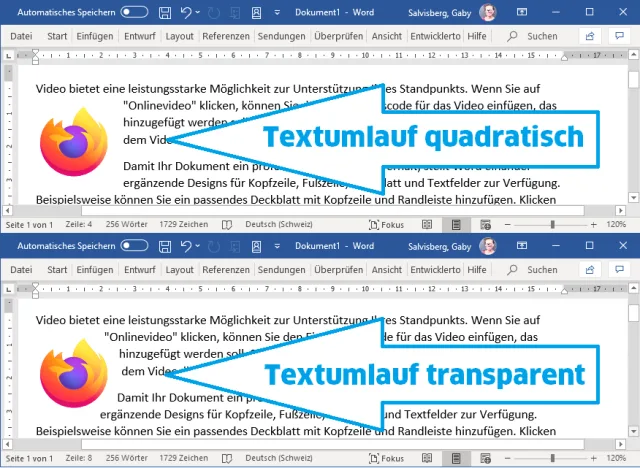
Task: Open Ansicht tab in bottom window
Action: pyautogui.click(x=387, y=270)
